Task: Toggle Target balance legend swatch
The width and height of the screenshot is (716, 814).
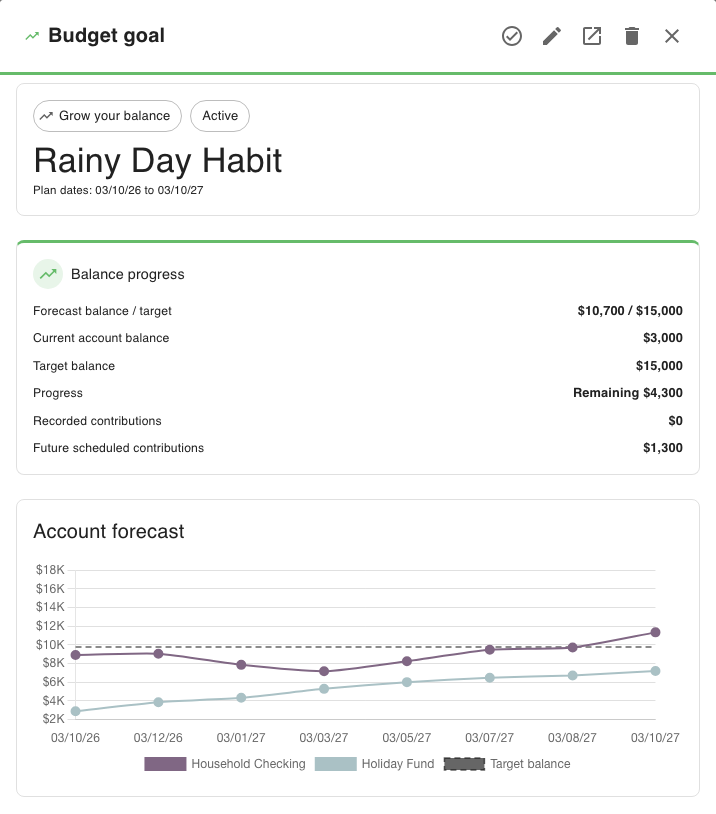Action: pyautogui.click(x=464, y=764)
